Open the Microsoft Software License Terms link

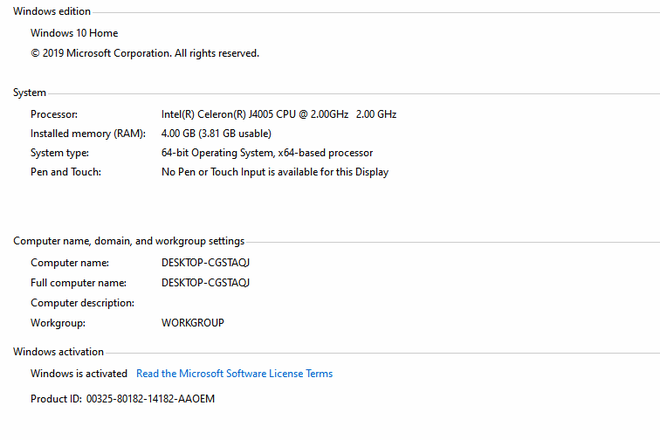(x=234, y=374)
